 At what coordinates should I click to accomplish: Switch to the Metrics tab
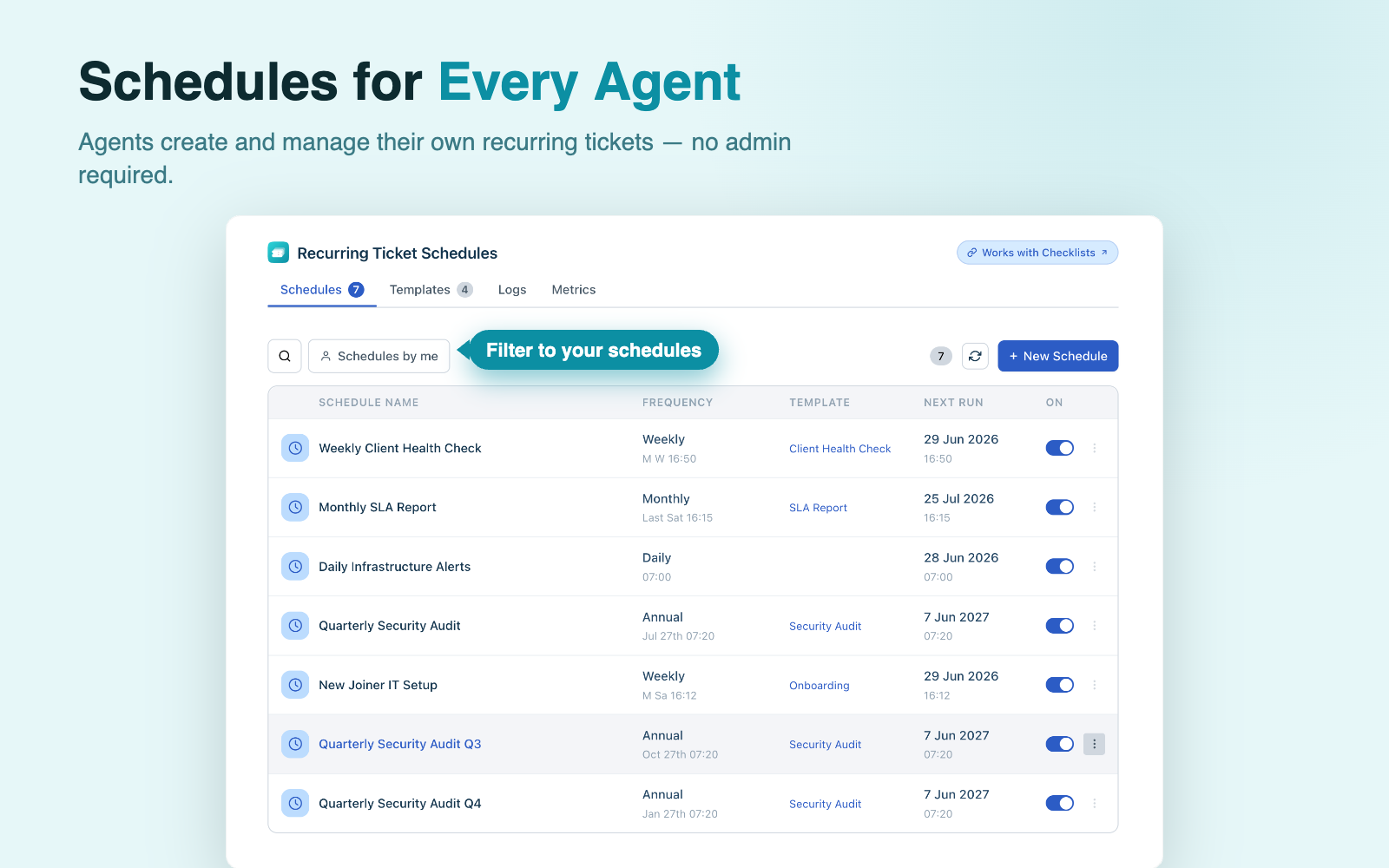(574, 290)
